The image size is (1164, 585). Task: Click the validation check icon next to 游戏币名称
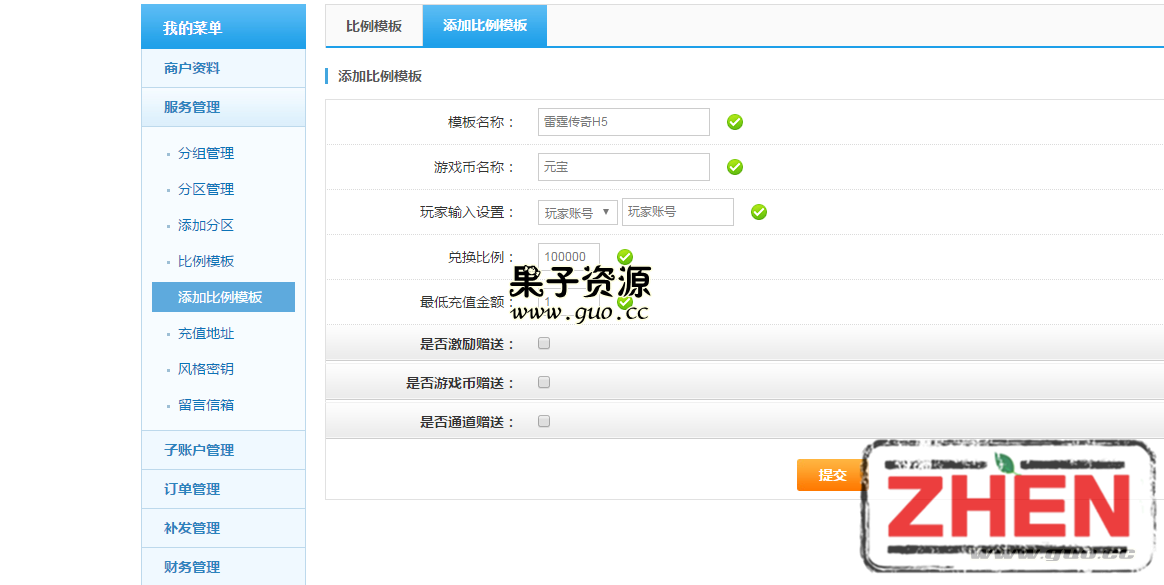coord(734,167)
